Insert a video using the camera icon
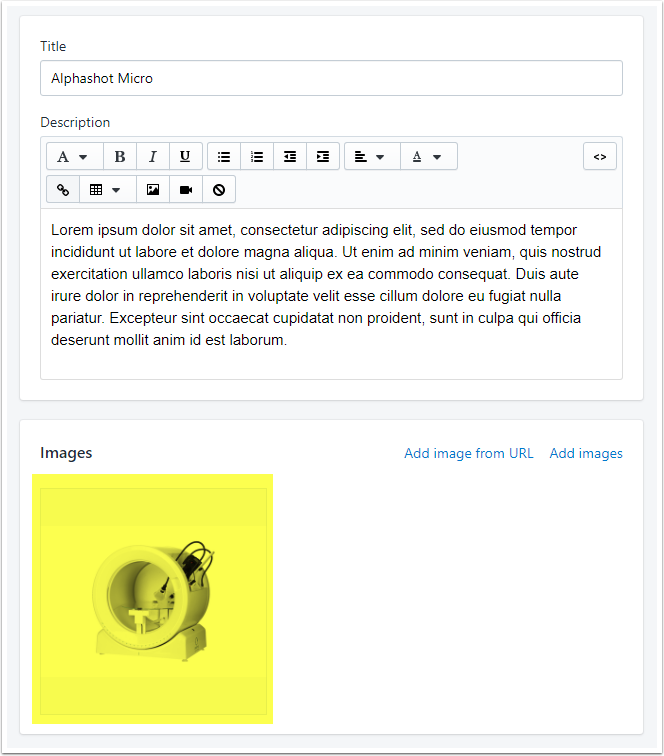This screenshot has height=756, width=664. (186, 189)
